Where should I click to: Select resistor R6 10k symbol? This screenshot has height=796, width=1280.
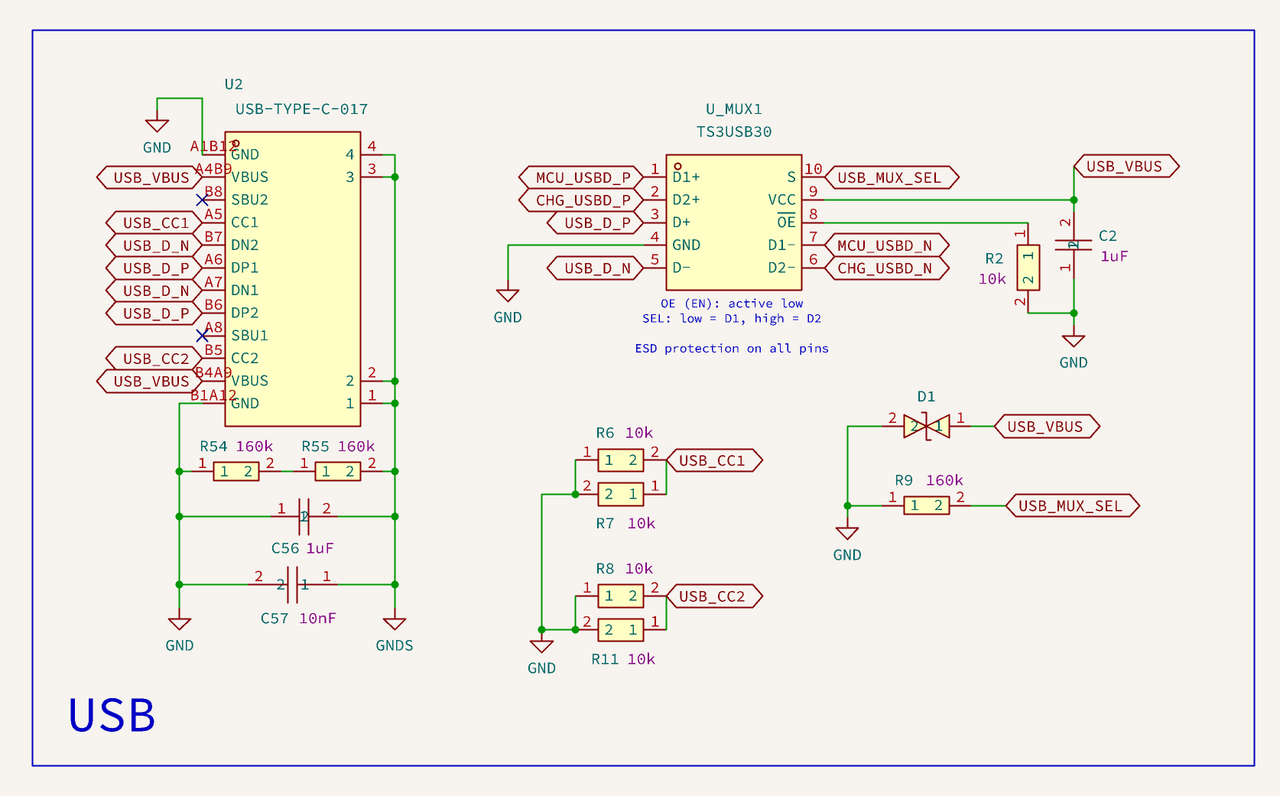coord(623,459)
